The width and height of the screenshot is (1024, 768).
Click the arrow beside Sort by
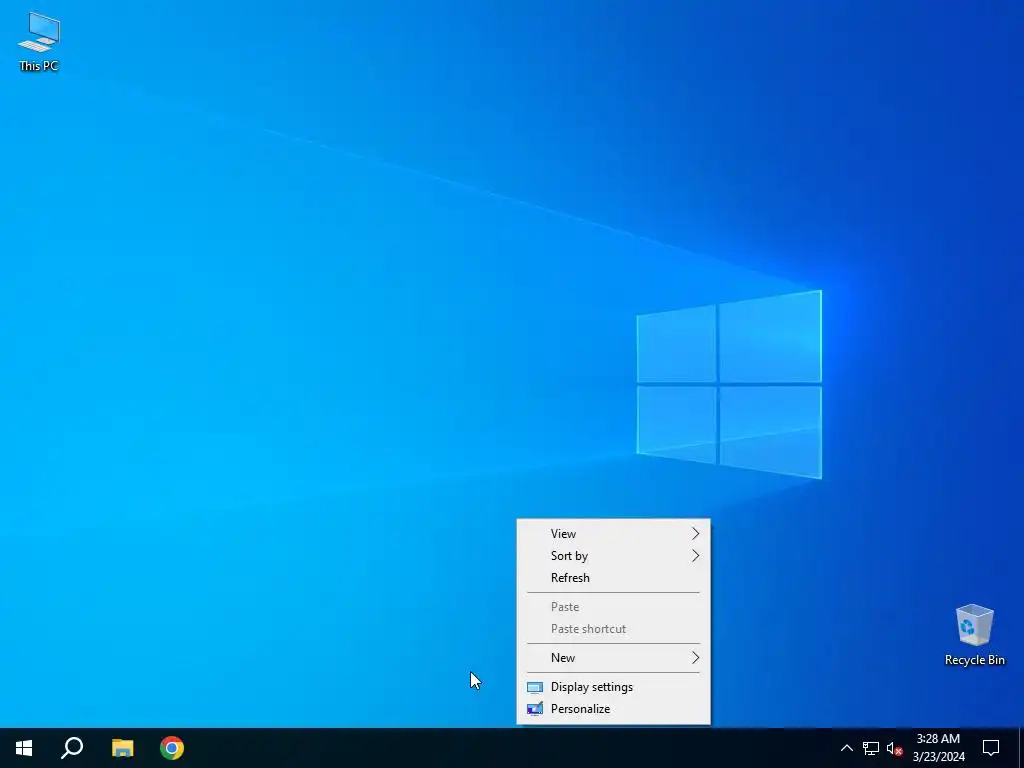tap(696, 556)
